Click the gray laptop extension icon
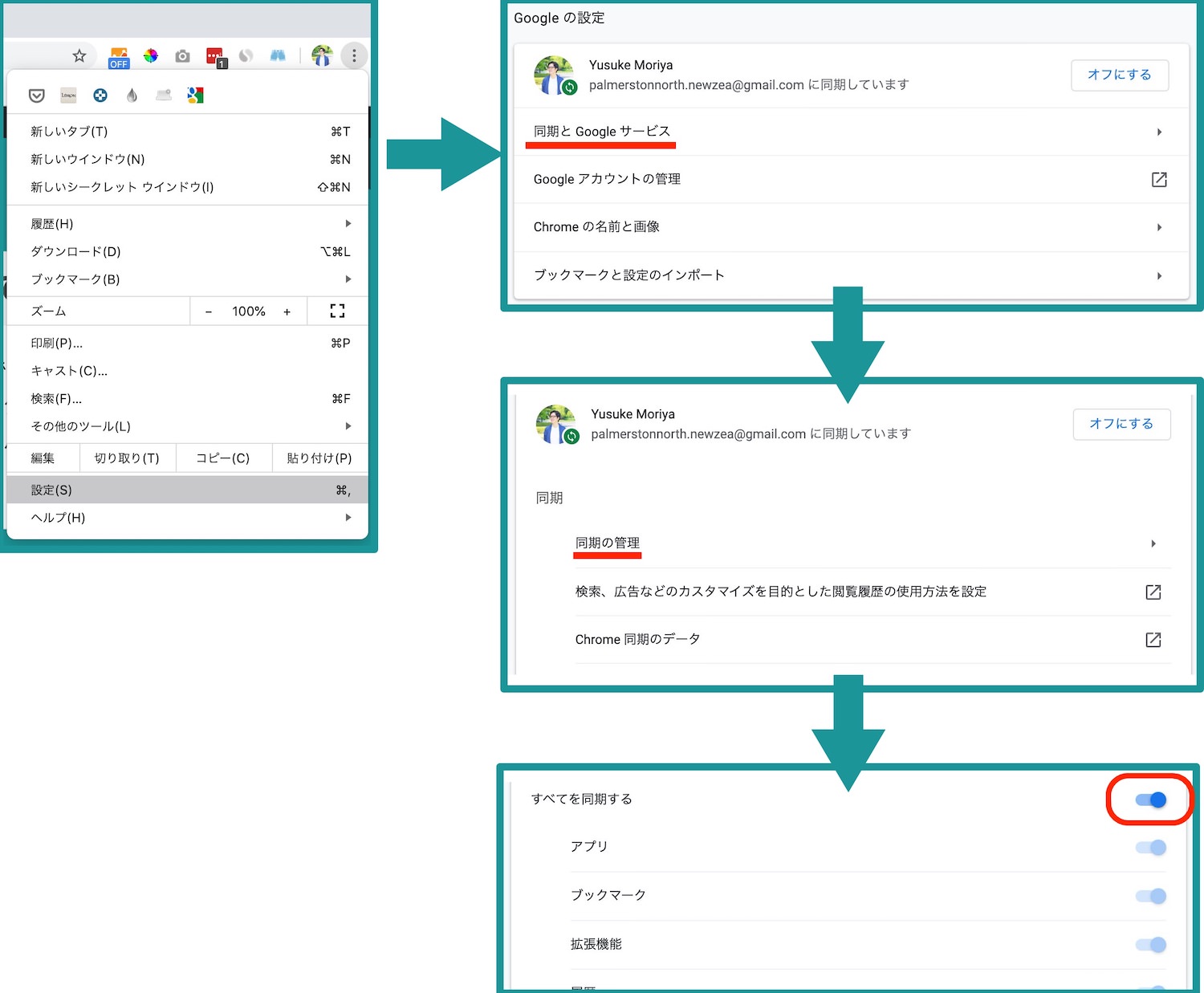 tap(164, 96)
